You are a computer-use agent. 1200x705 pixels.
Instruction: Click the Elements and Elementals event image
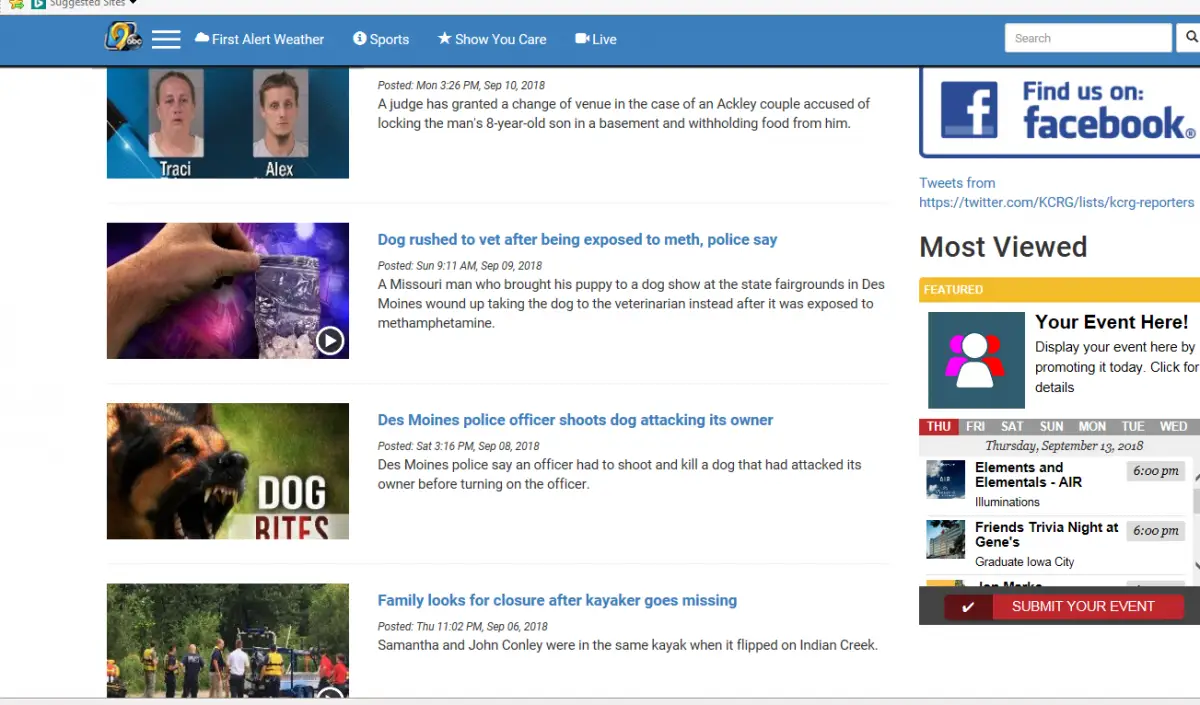click(x=945, y=479)
